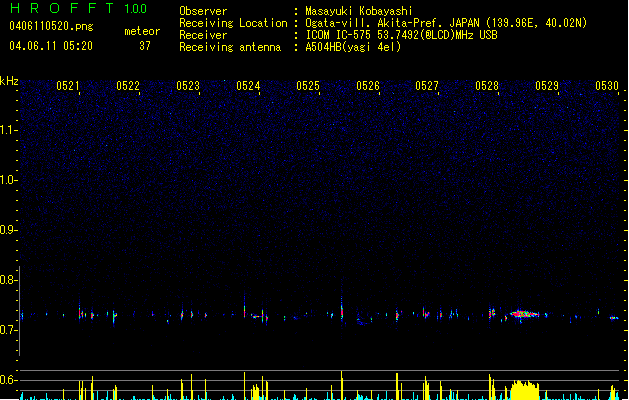This screenshot has width=629, height=400.
Task: Click the 'Receiver' label
Action: tap(203, 35)
